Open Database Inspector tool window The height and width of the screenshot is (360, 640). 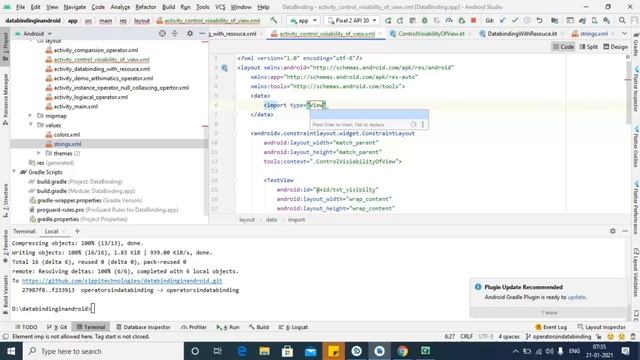(x=143, y=327)
